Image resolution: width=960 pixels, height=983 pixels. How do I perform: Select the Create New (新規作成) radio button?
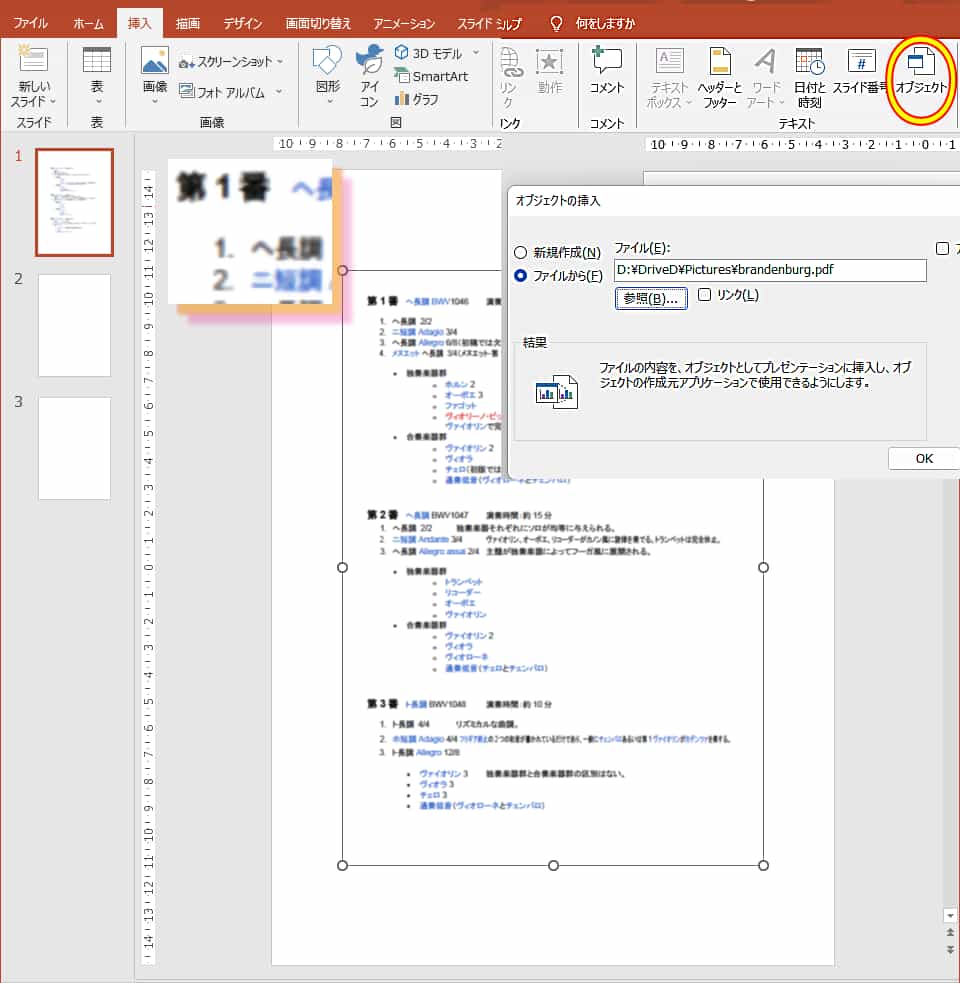coord(520,253)
